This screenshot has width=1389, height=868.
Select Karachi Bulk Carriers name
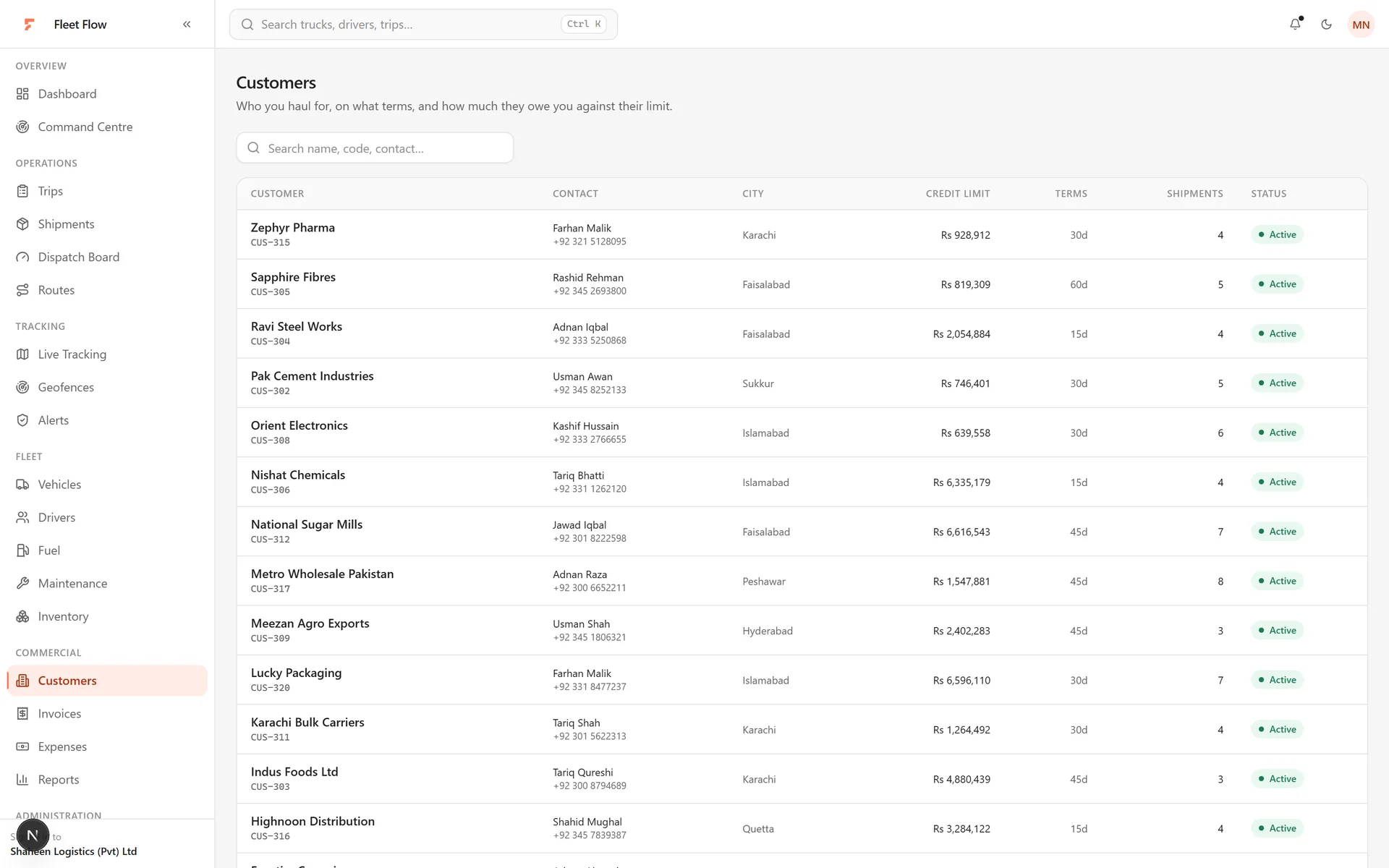(307, 723)
